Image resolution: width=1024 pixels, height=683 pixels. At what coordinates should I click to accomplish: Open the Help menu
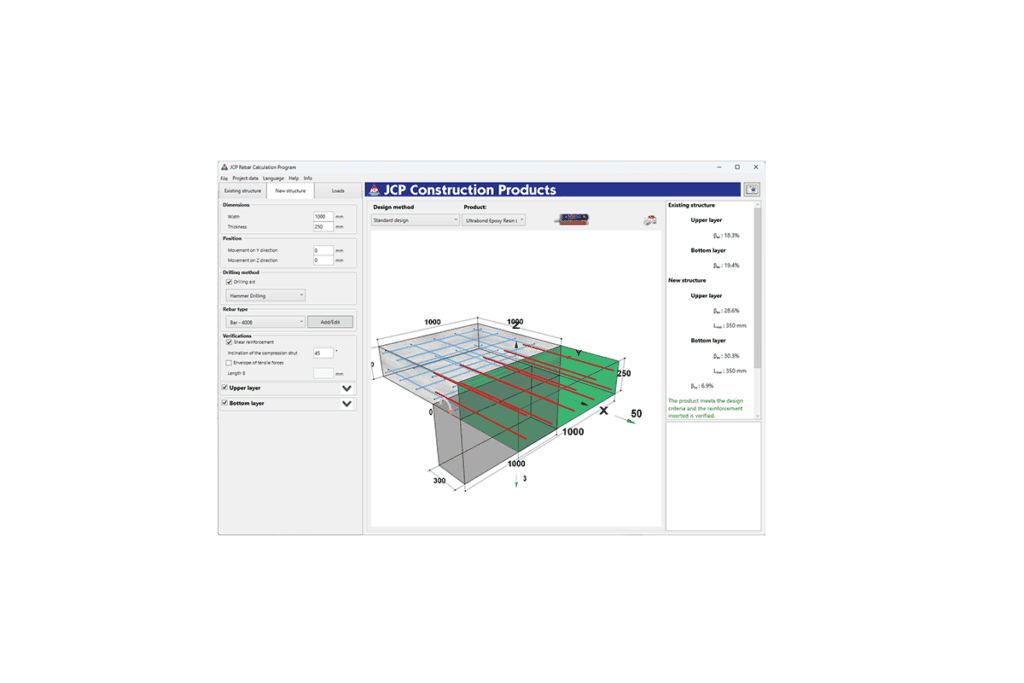tap(294, 178)
